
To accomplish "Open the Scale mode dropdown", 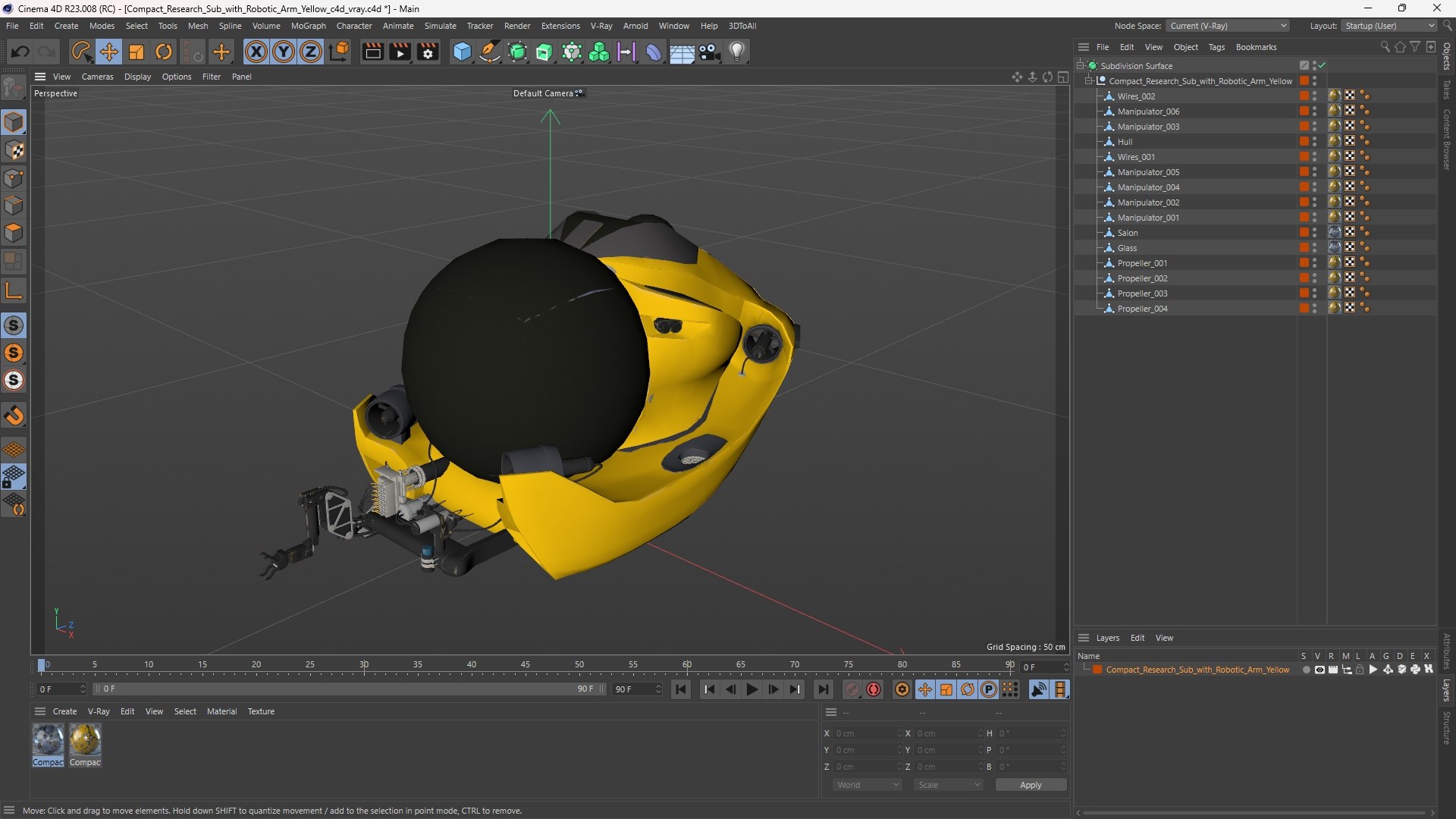I will (949, 785).
